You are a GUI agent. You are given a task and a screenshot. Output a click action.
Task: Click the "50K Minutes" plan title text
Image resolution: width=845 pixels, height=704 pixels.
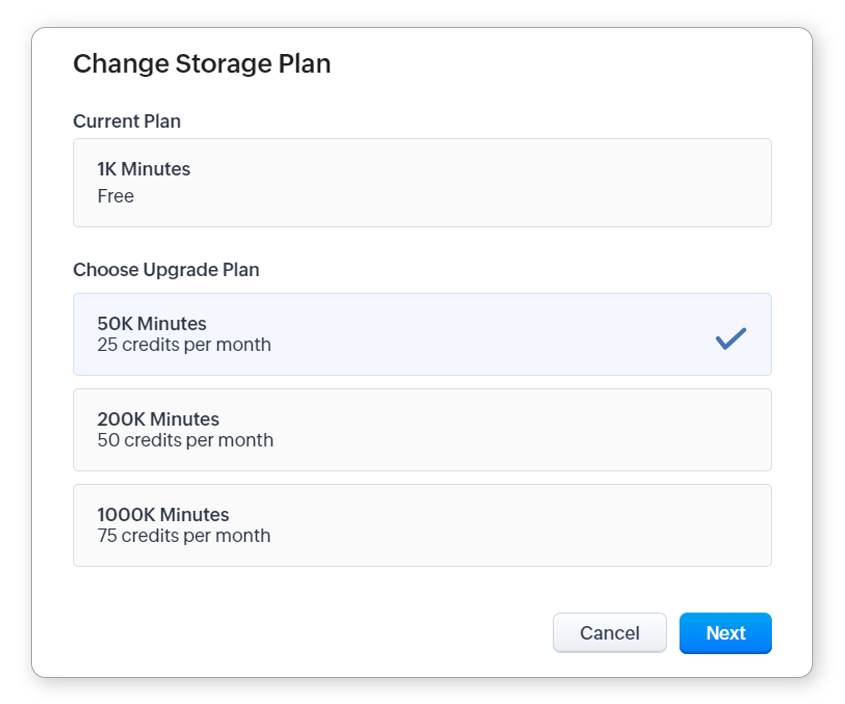(x=152, y=324)
